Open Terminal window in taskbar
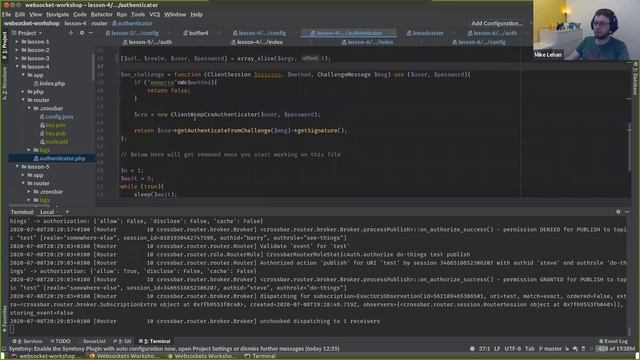Screen dimensions: 640x360 260,356
